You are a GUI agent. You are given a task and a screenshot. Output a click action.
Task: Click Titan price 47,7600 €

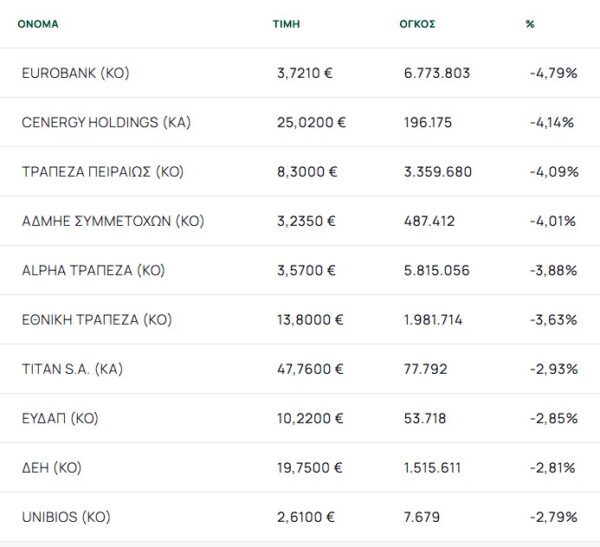point(310,369)
